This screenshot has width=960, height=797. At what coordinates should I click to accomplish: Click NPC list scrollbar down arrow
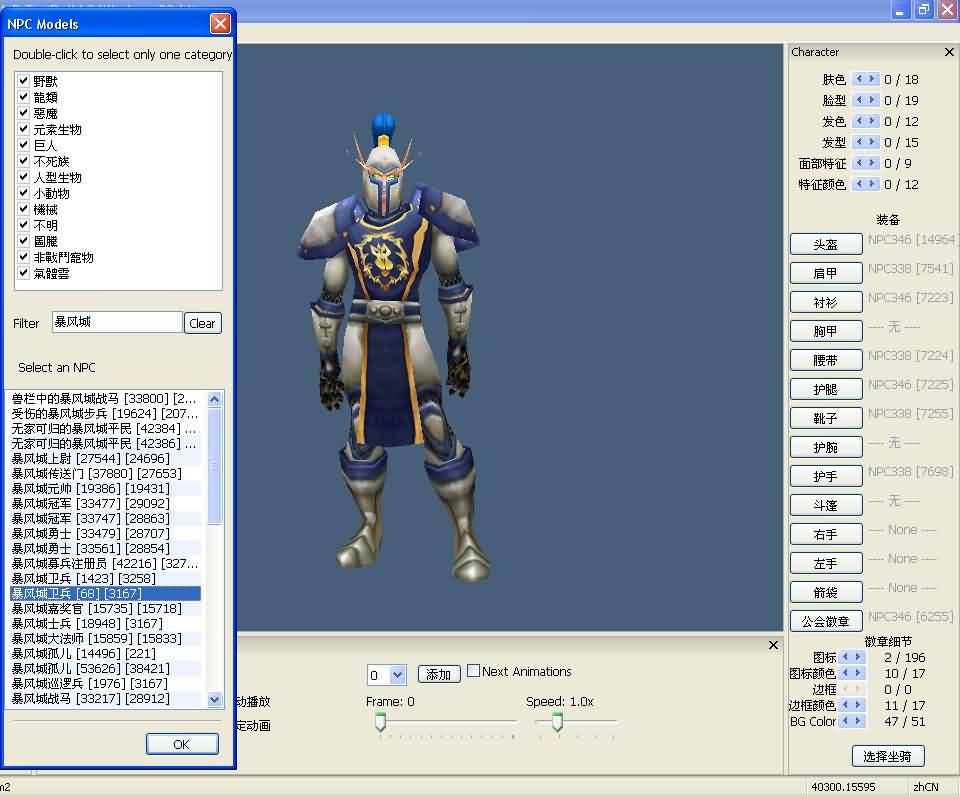(214, 699)
